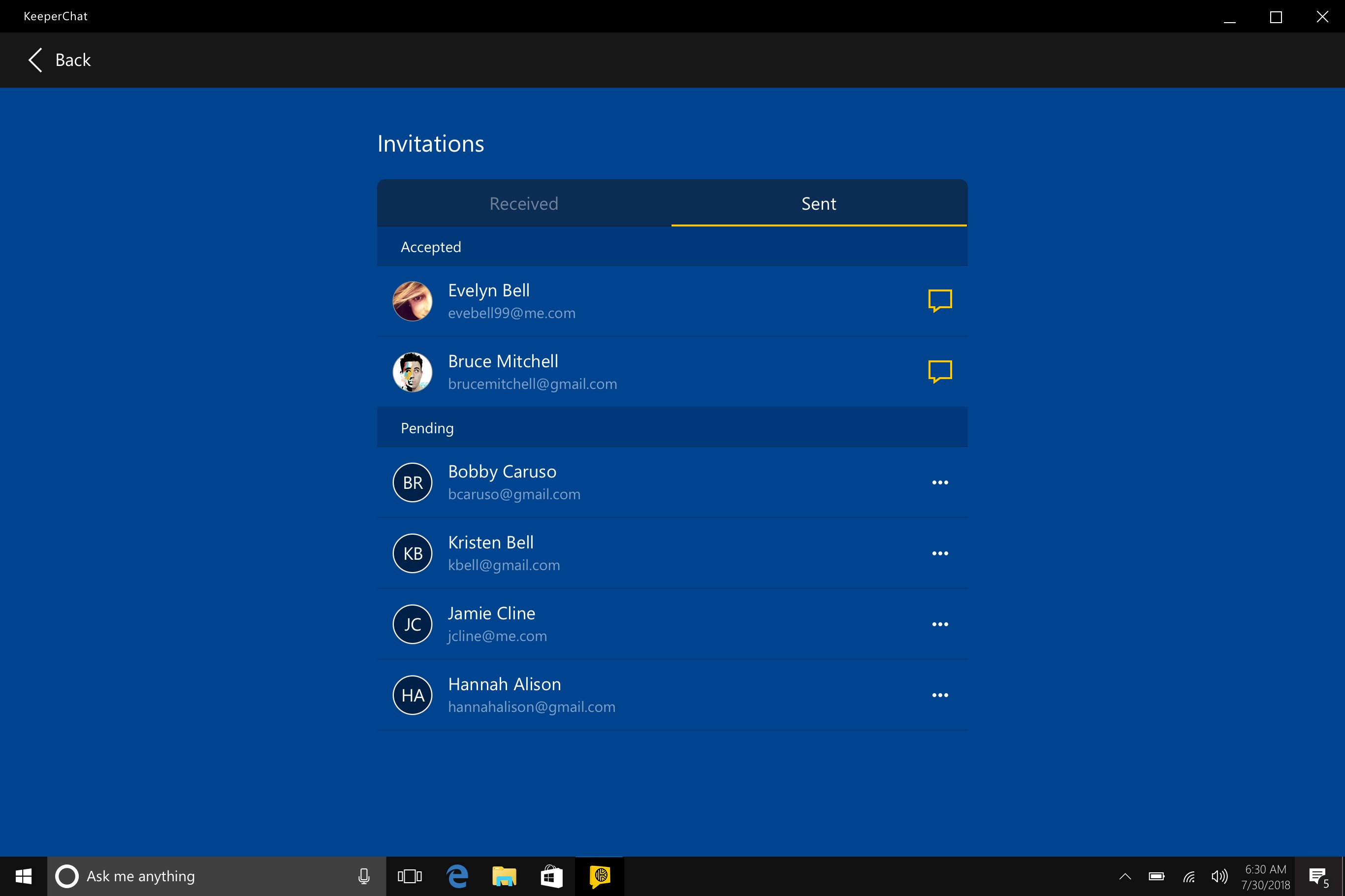Screen dimensions: 1345x896
Task: Open Task View from the taskbar
Action: [x=410, y=875]
